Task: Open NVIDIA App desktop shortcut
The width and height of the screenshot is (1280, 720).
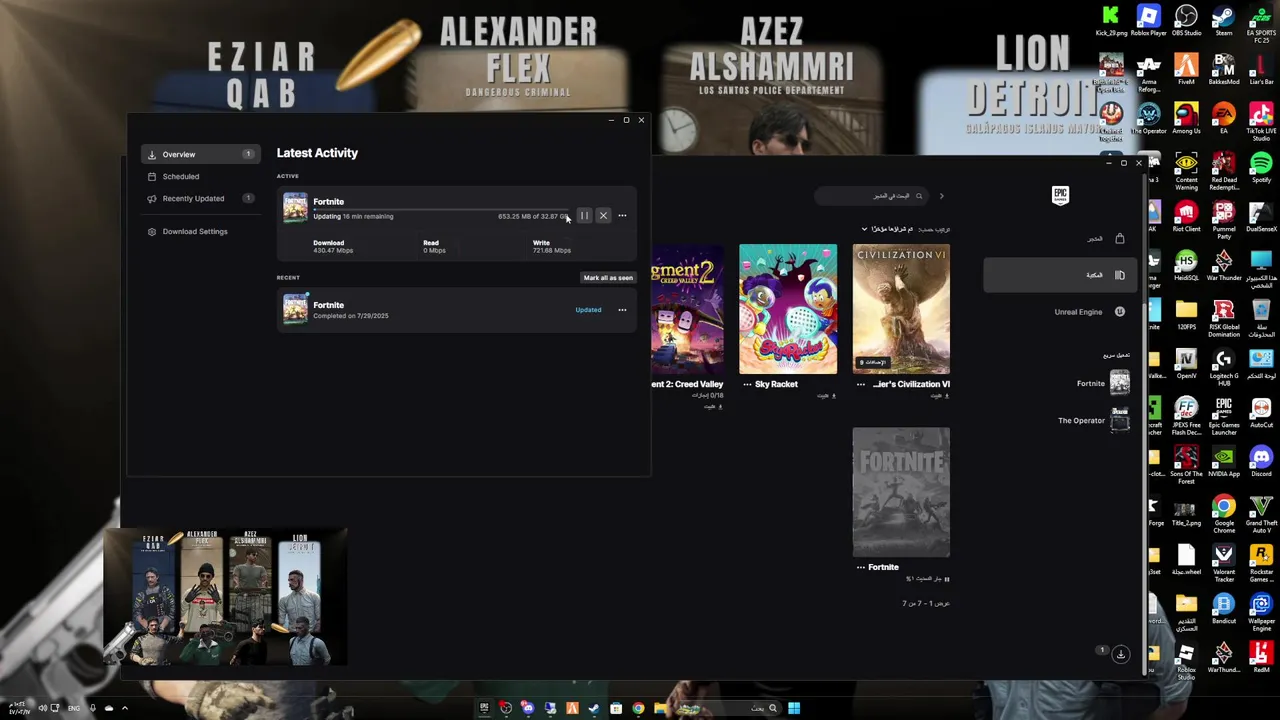Action: click(1224, 462)
